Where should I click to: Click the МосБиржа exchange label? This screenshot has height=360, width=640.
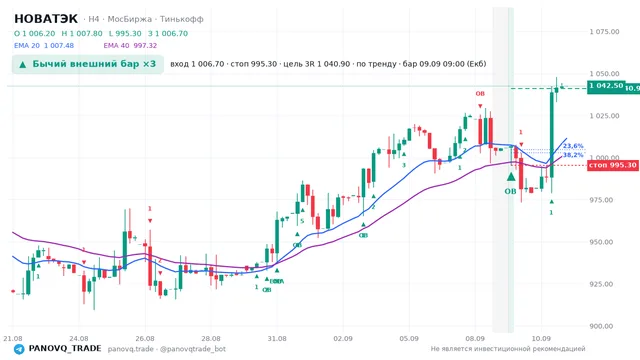[x=130, y=19]
